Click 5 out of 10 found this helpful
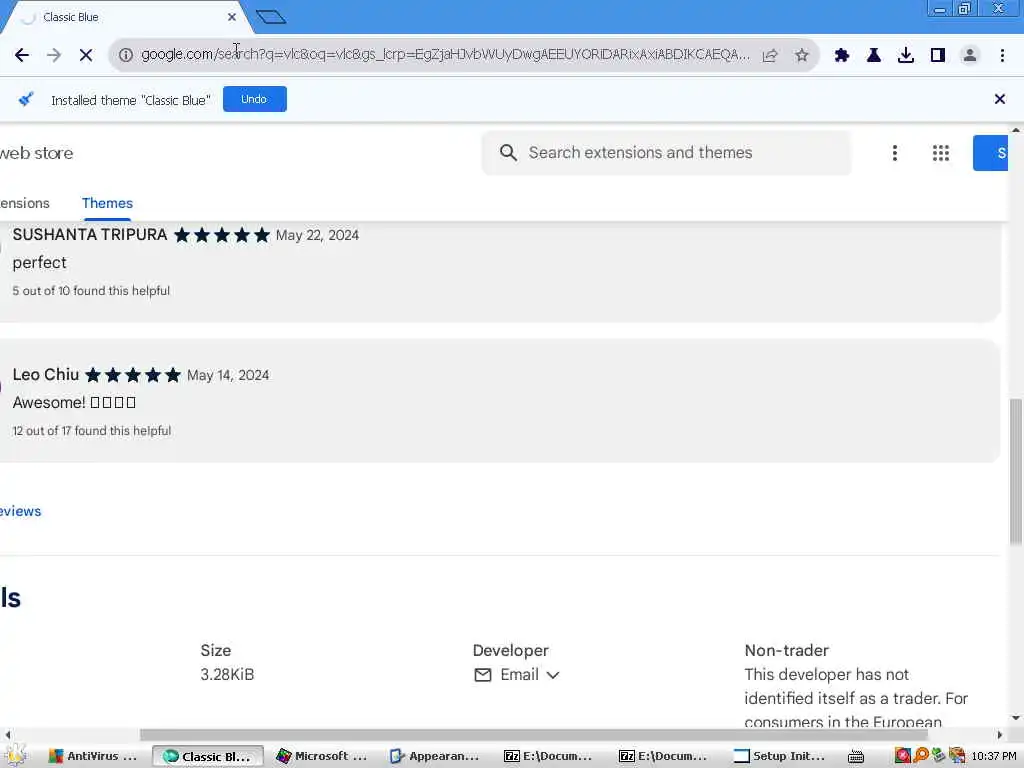Image resolution: width=1024 pixels, height=768 pixels. pyautogui.click(x=91, y=291)
